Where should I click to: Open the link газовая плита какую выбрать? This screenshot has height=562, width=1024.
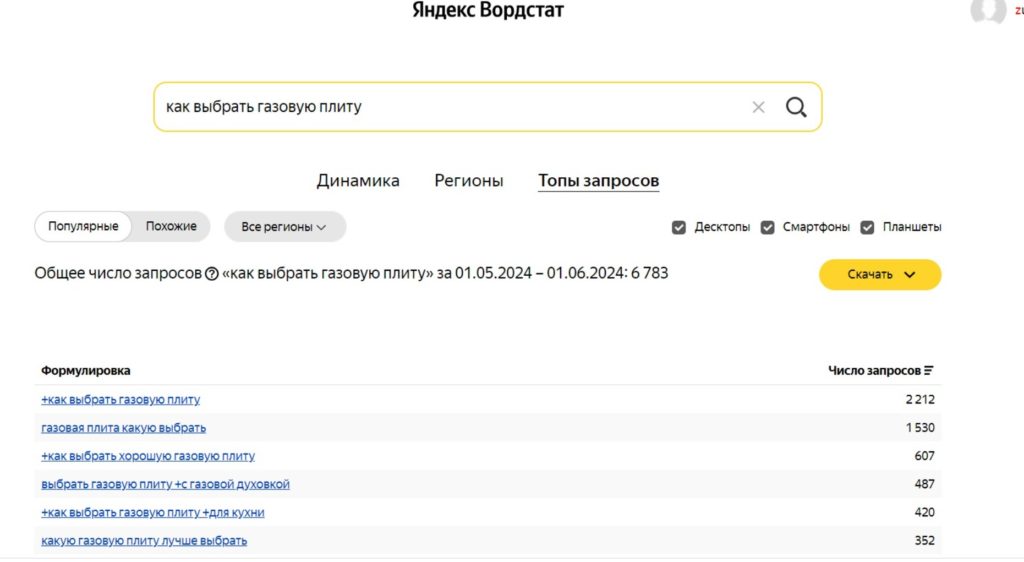[123, 428]
